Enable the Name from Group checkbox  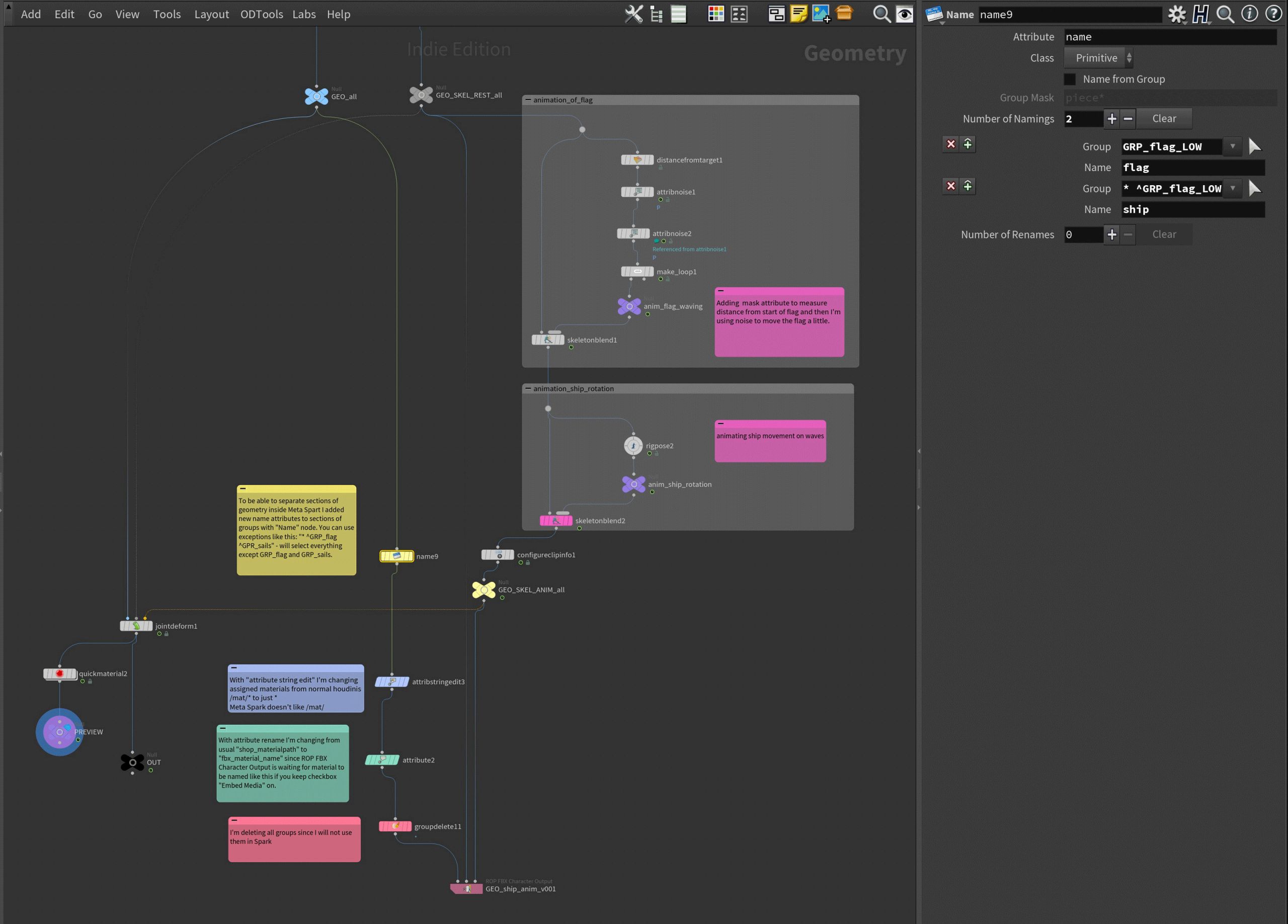1070,79
